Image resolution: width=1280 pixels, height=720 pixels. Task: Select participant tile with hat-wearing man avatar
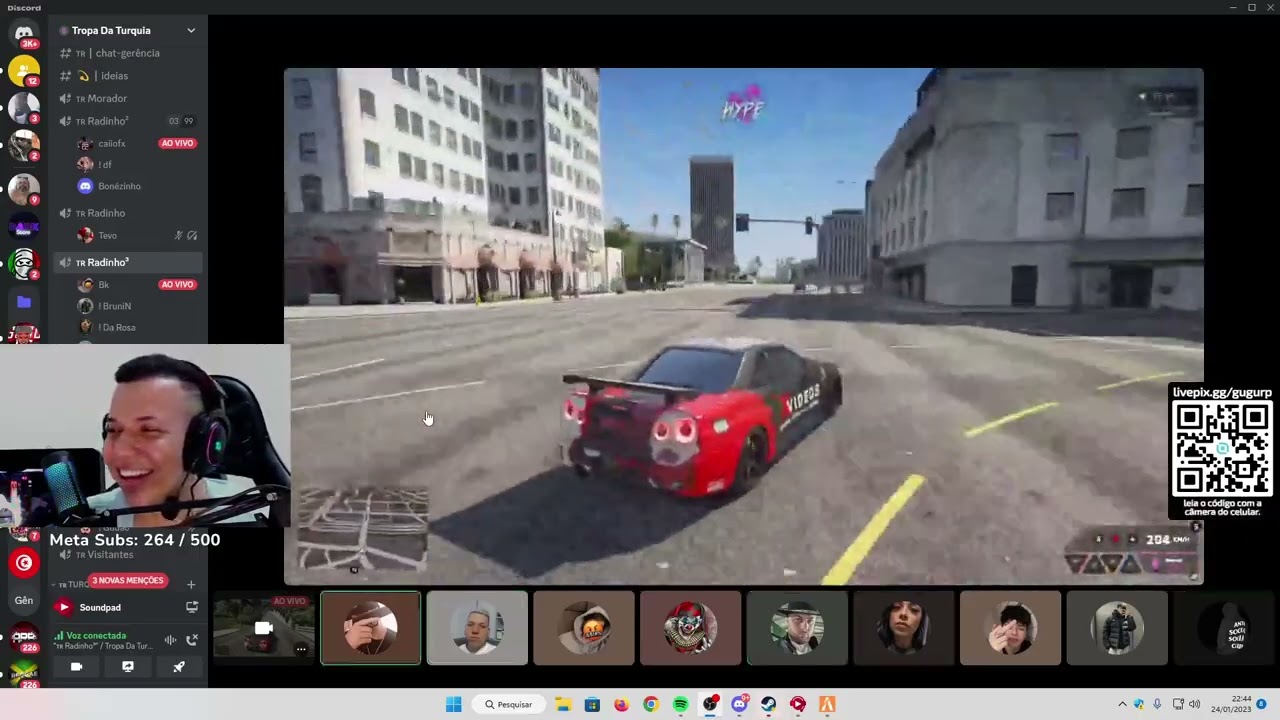pyautogui.click(x=797, y=628)
